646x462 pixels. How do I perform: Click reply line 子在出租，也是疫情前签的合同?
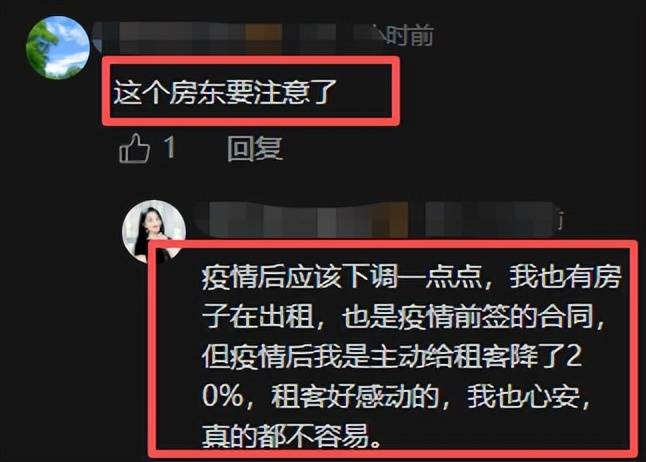coord(404,317)
